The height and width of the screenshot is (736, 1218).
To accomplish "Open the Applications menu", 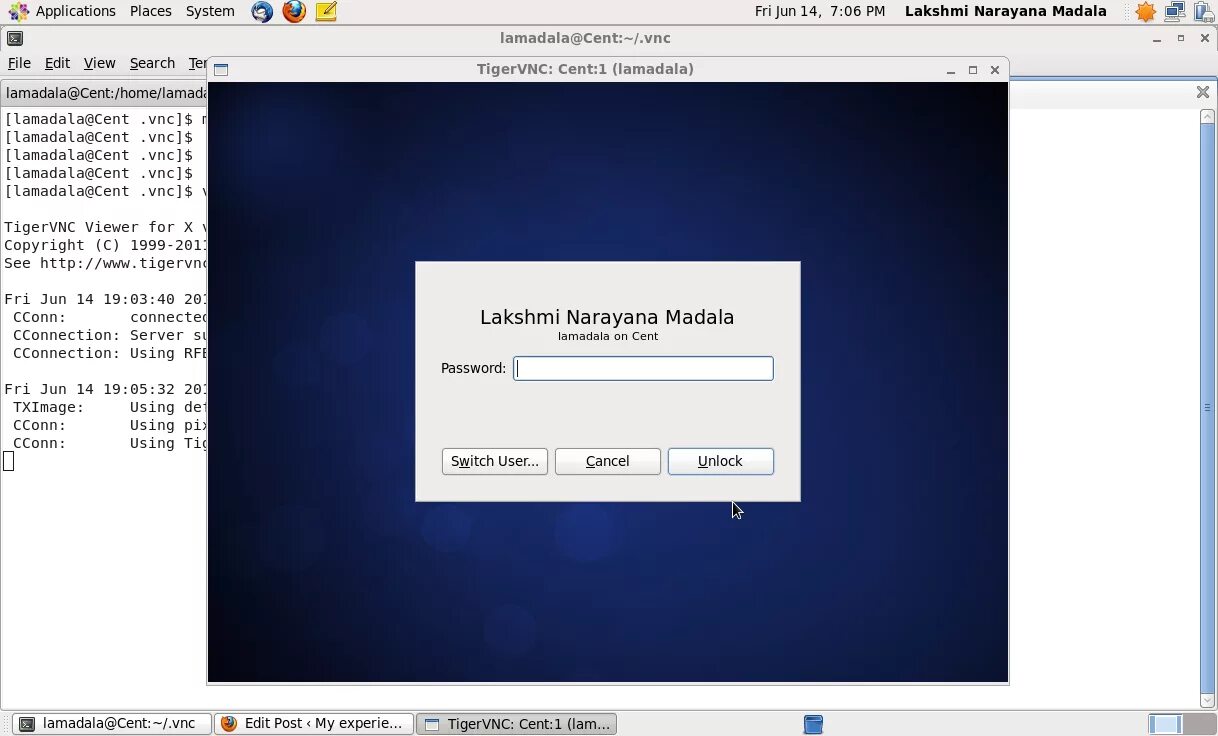I will [75, 11].
